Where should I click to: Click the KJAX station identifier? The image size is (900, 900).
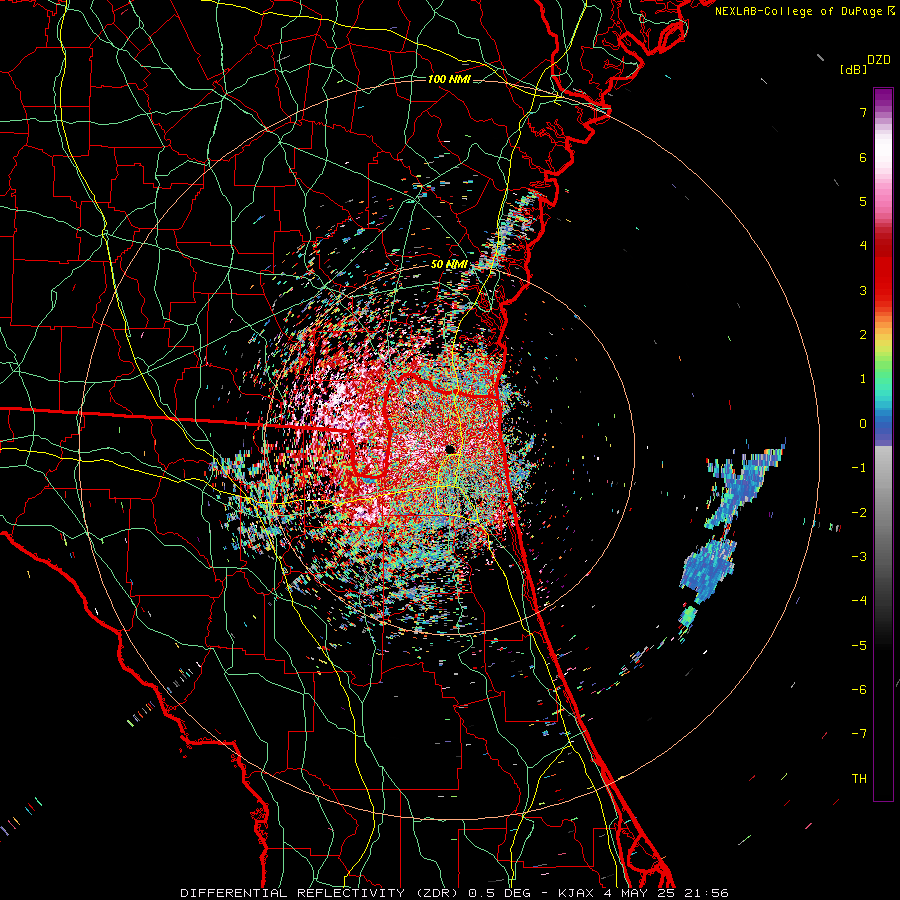(576, 893)
